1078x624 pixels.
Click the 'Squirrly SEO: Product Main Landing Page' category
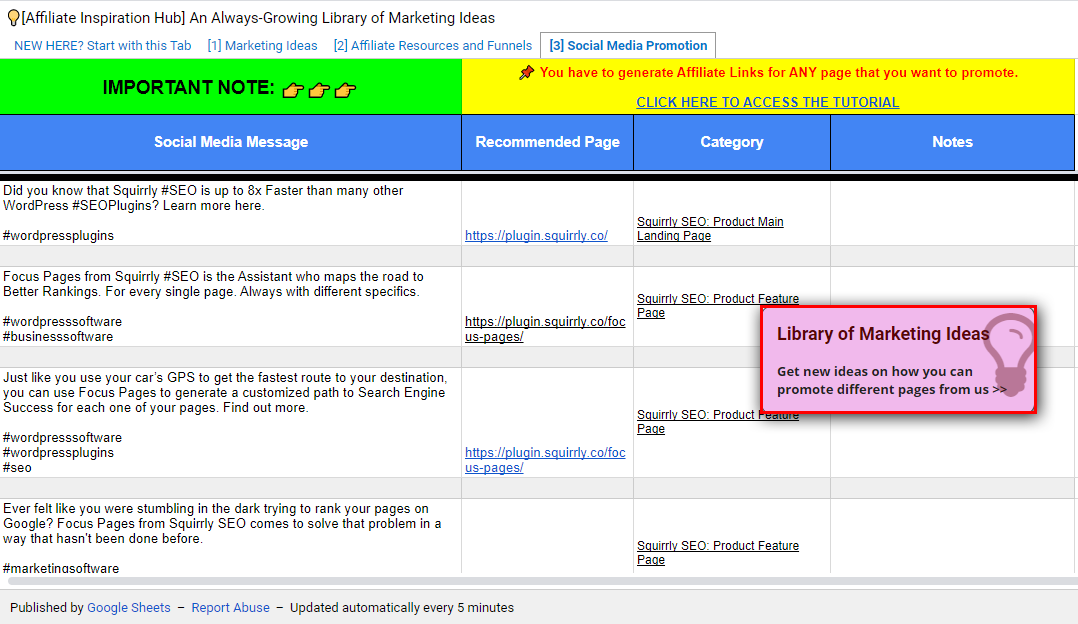click(x=710, y=229)
